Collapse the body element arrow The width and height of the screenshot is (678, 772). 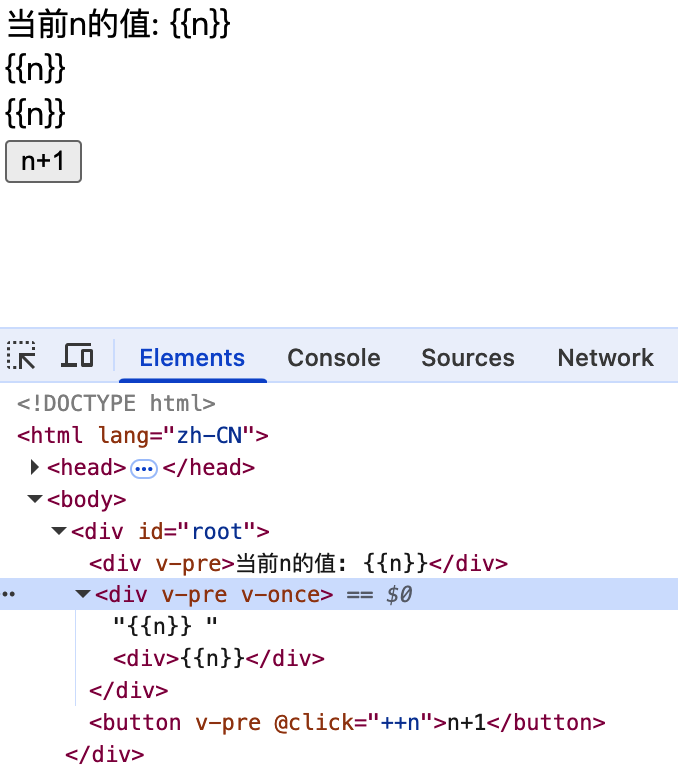(34, 499)
